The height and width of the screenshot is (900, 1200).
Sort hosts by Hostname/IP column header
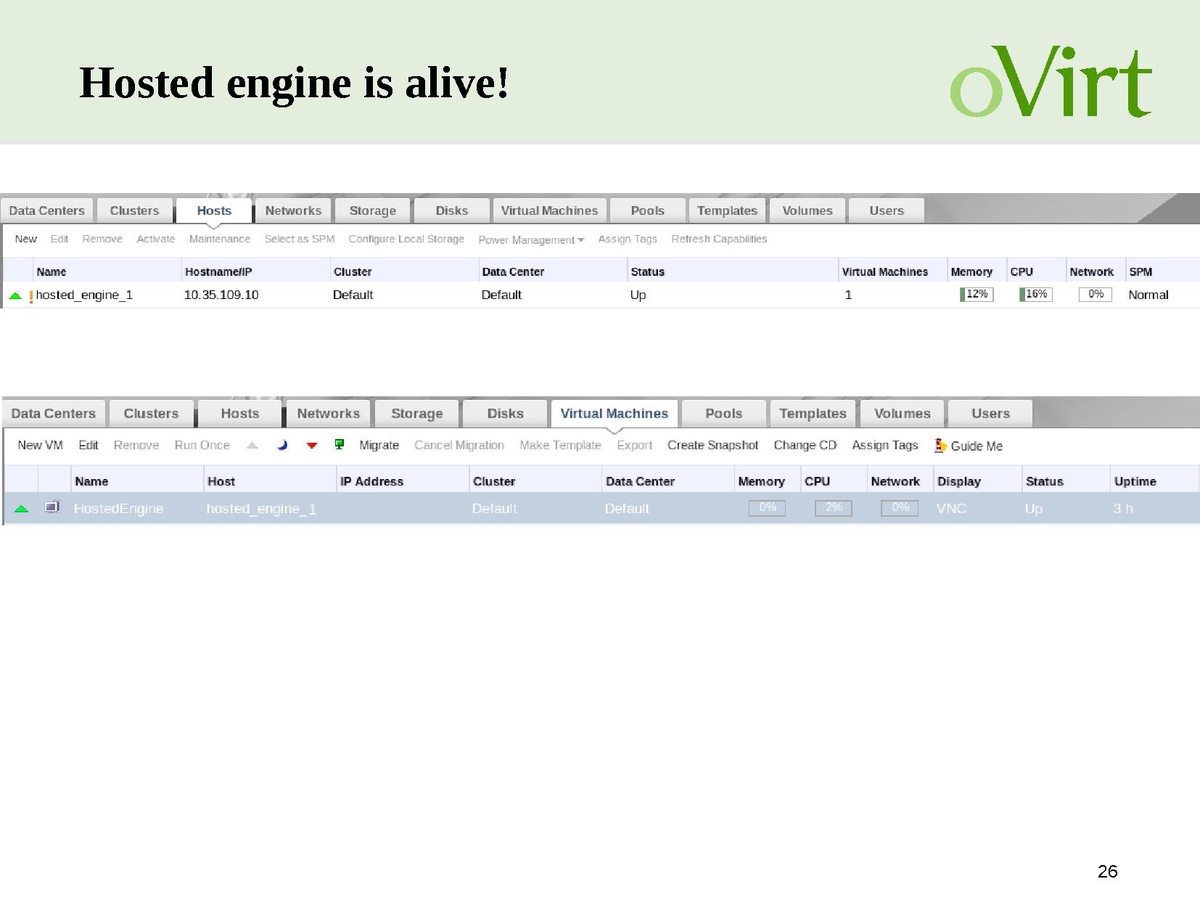click(x=218, y=272)
